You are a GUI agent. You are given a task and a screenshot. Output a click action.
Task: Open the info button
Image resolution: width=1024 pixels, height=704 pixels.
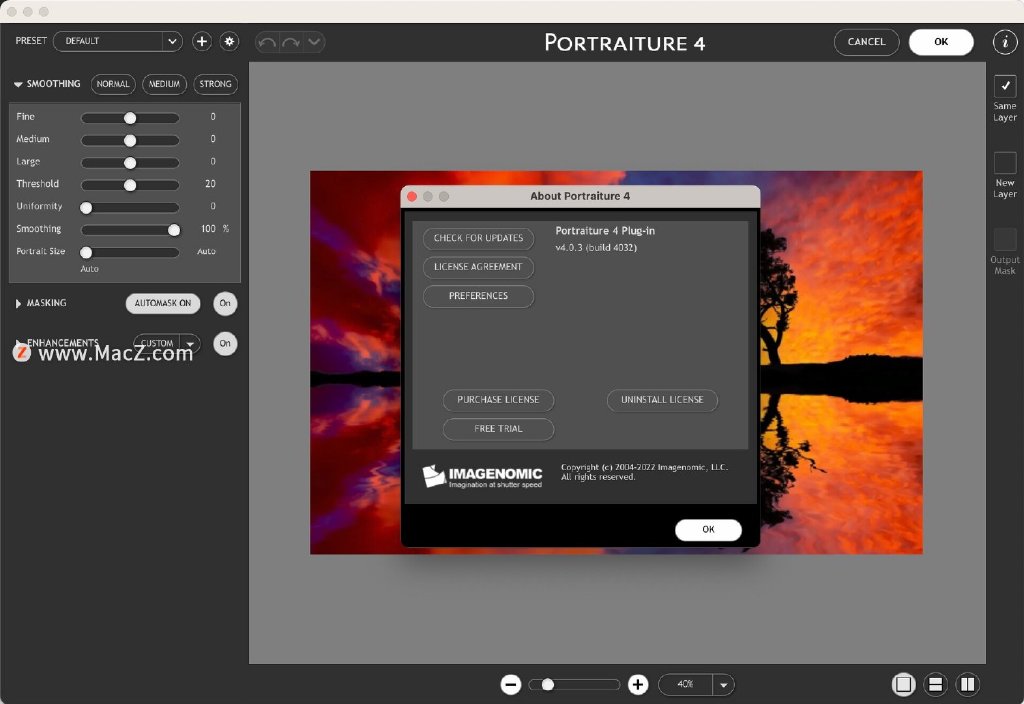pos(1005,42)
